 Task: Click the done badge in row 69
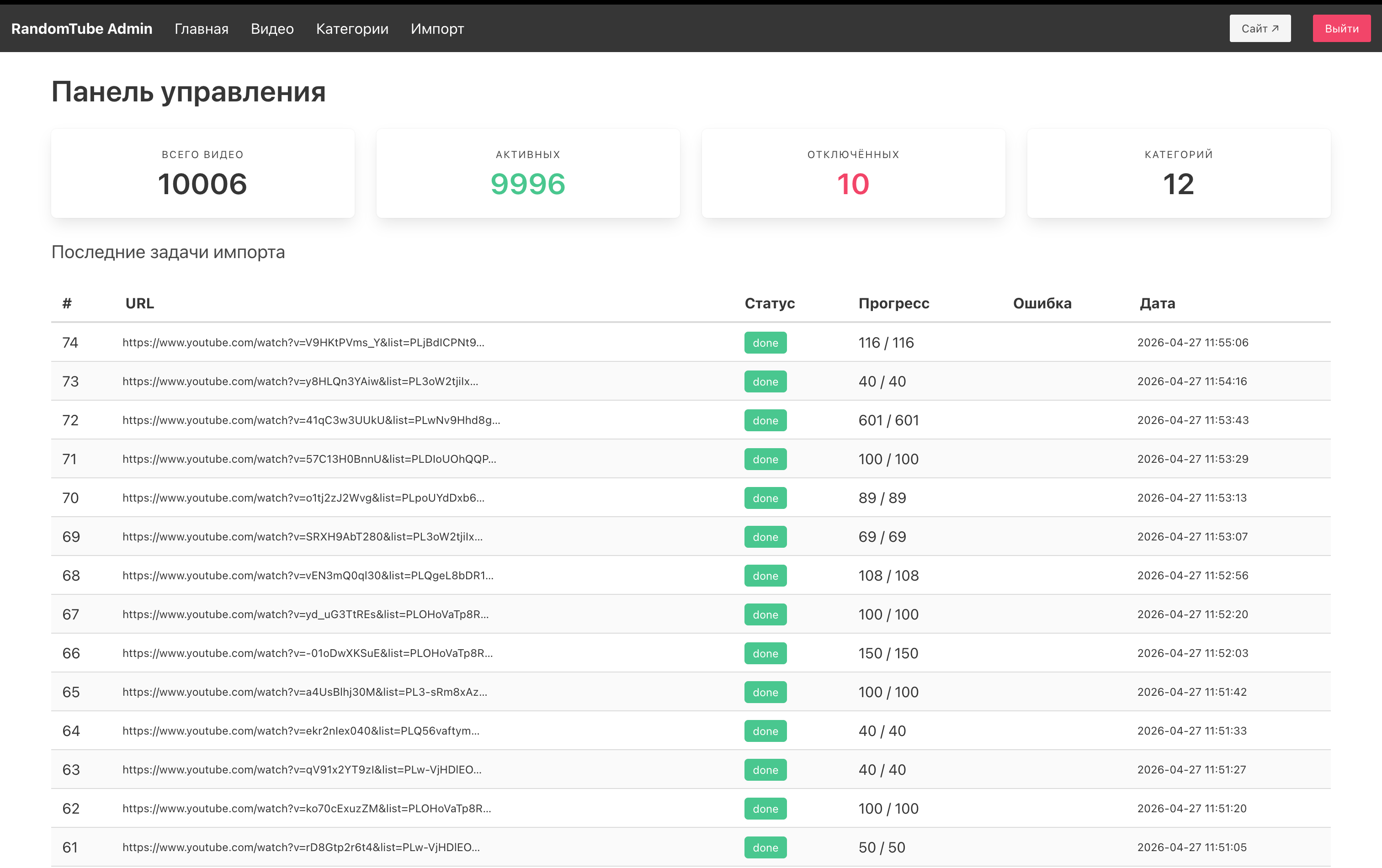(x=765, y=536)
